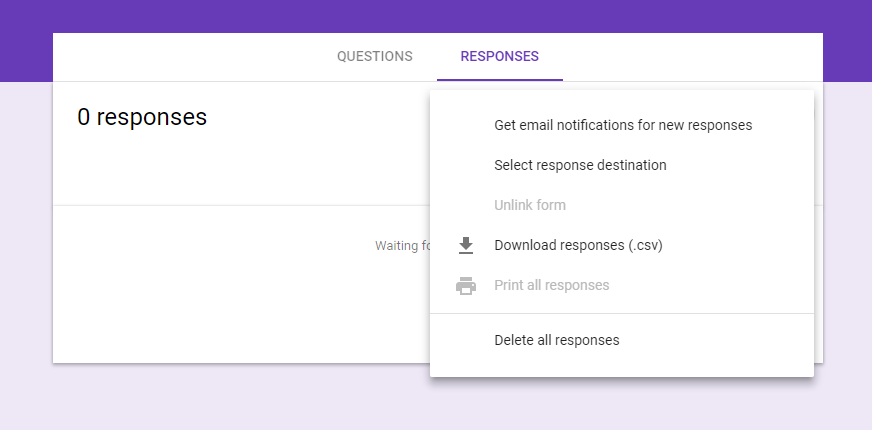Click the greyed-out Unlink form entry
Screen dimensions: 872x430
coord(530,205)
